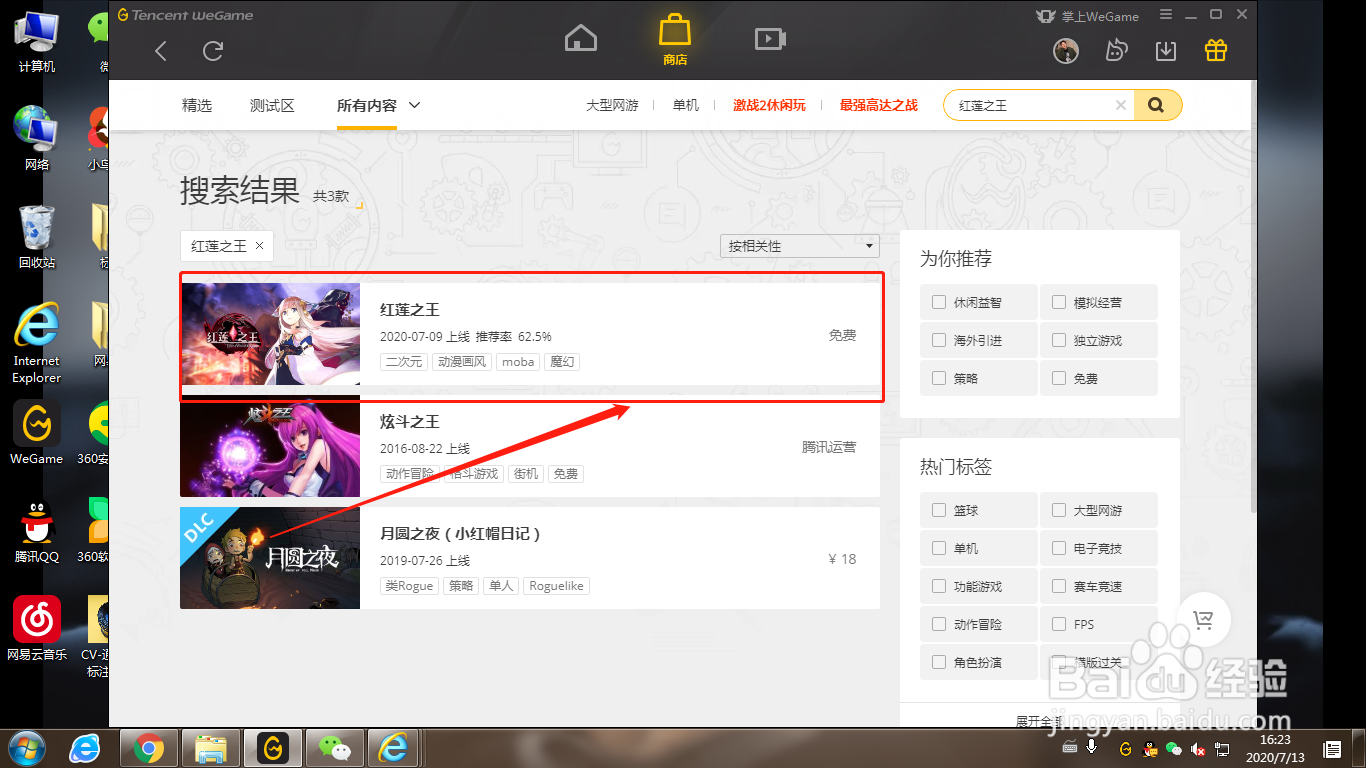
Task: Open Internet Explorer desktop icon
Action: click(37, 343)
